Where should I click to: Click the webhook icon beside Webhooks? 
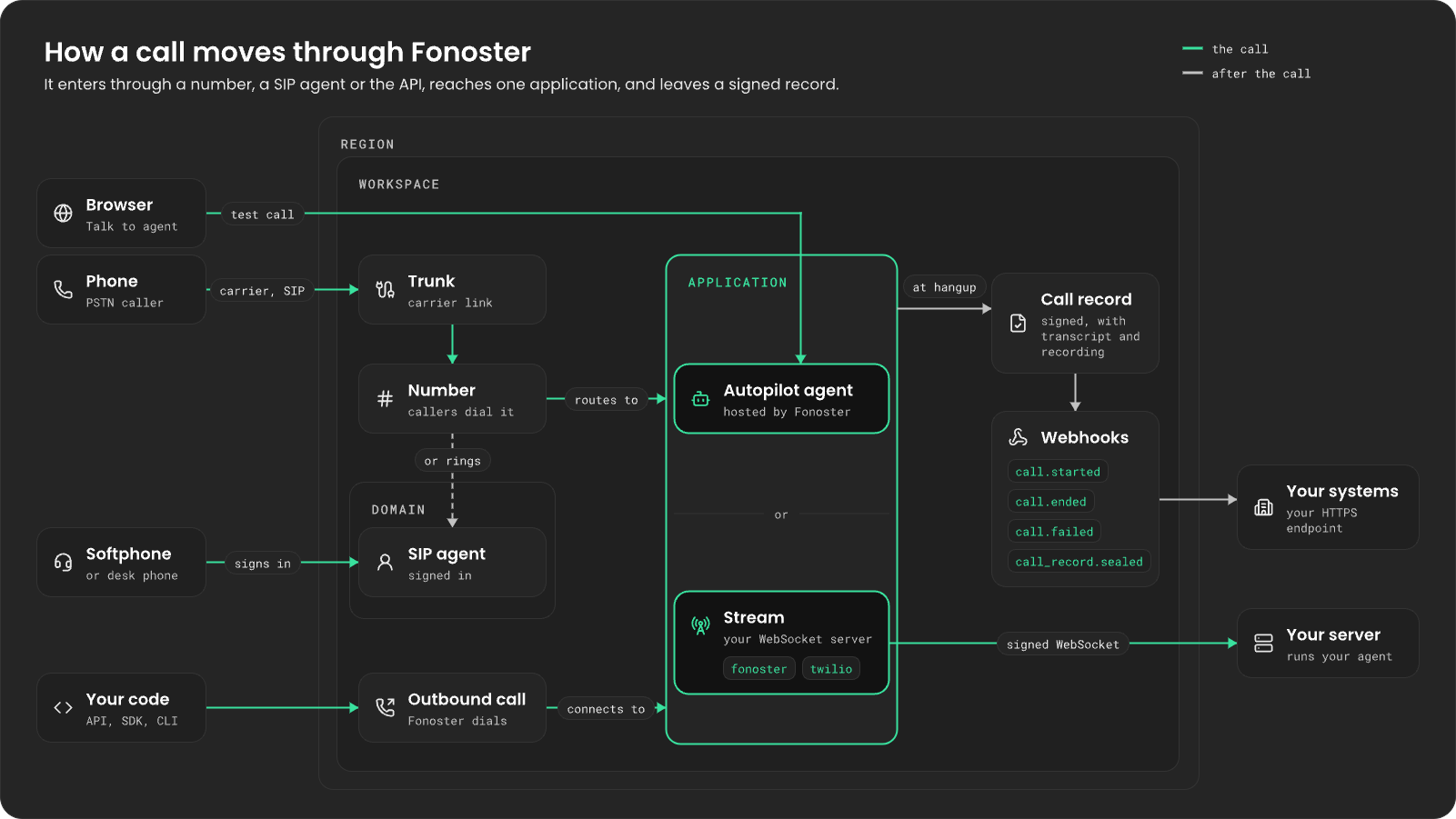(1018, 437)
